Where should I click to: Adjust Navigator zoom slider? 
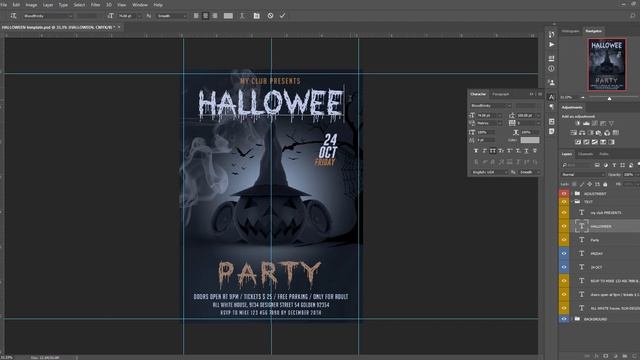point(609,98)
